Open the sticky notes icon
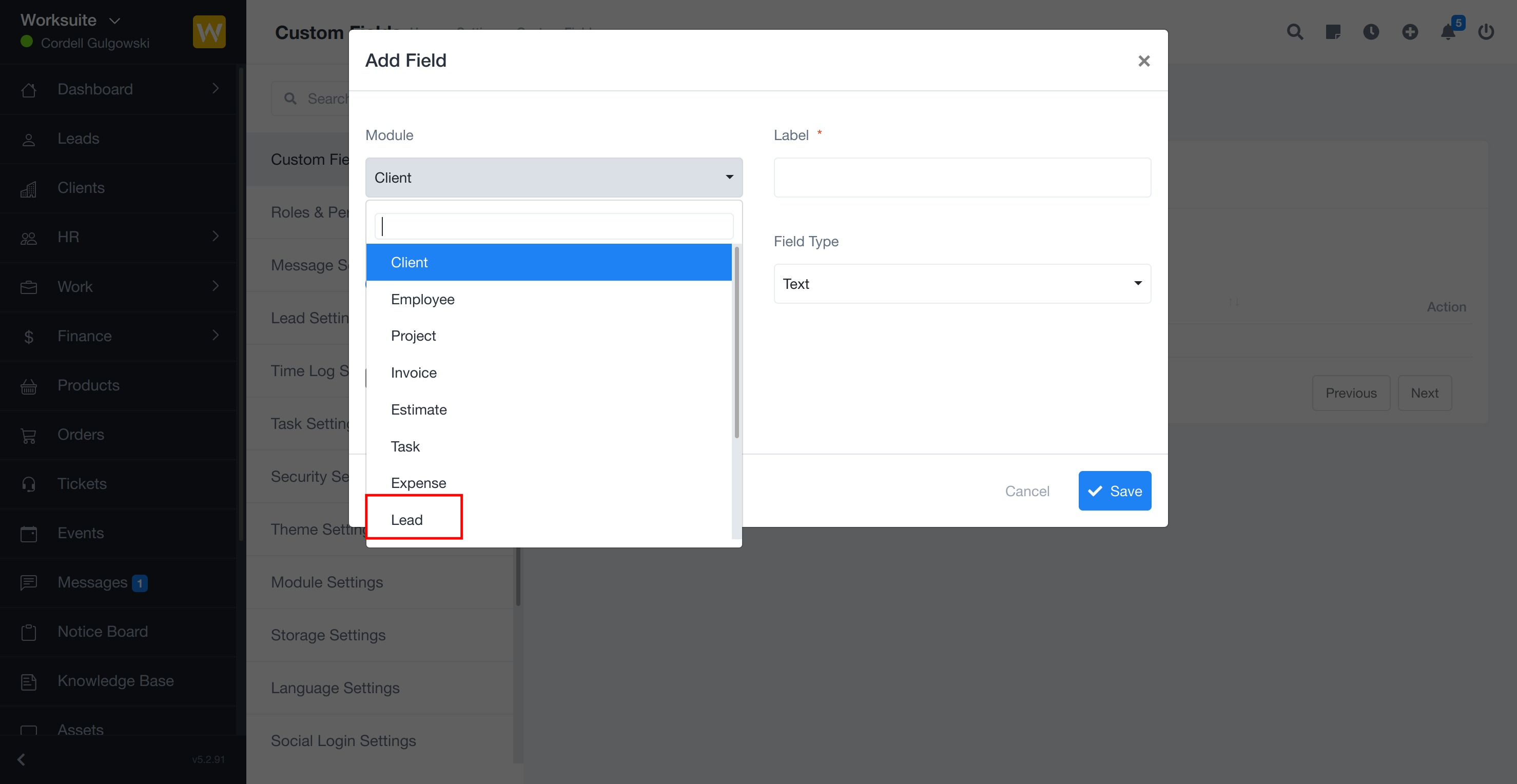Image resolution: width=1517 pixels, height=784 pixels. coord(1333,32)
